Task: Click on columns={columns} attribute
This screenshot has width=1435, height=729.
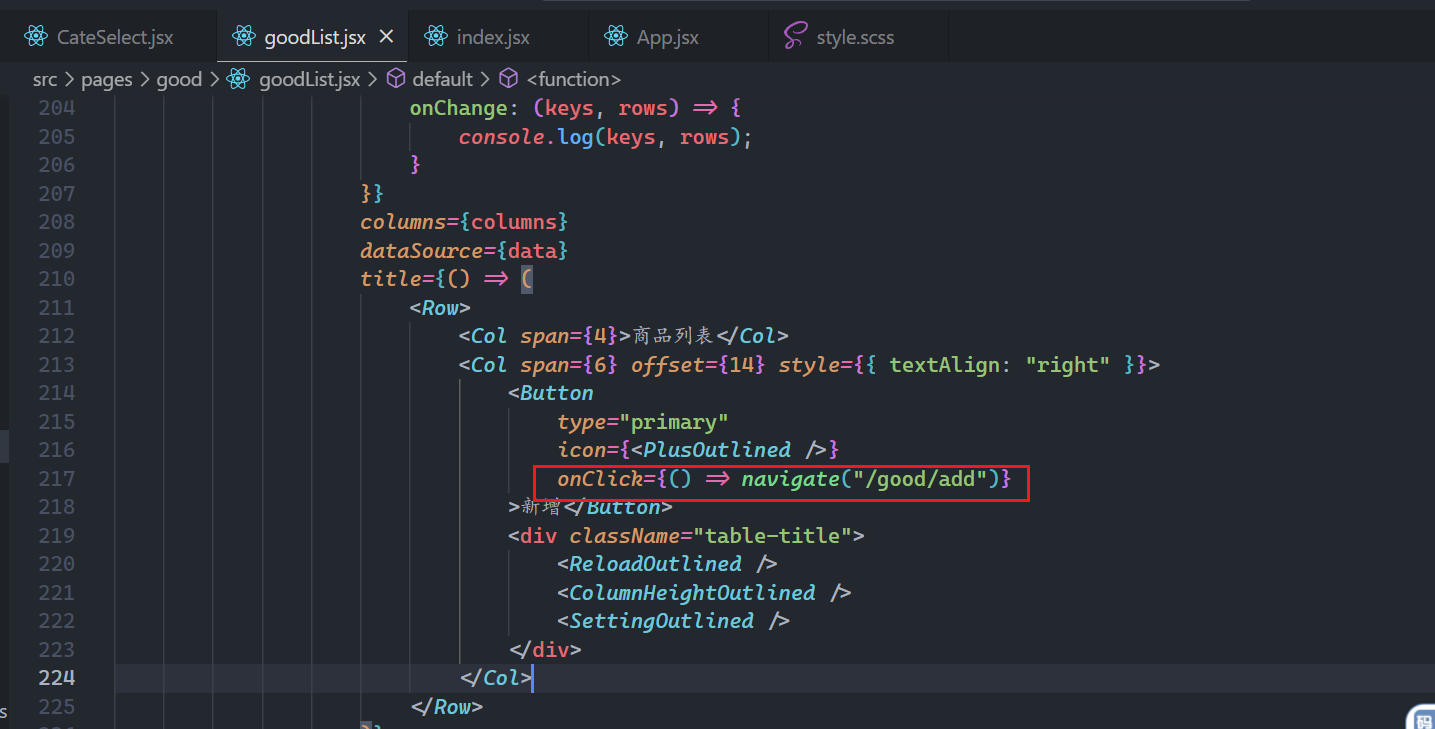Action: 464,222
